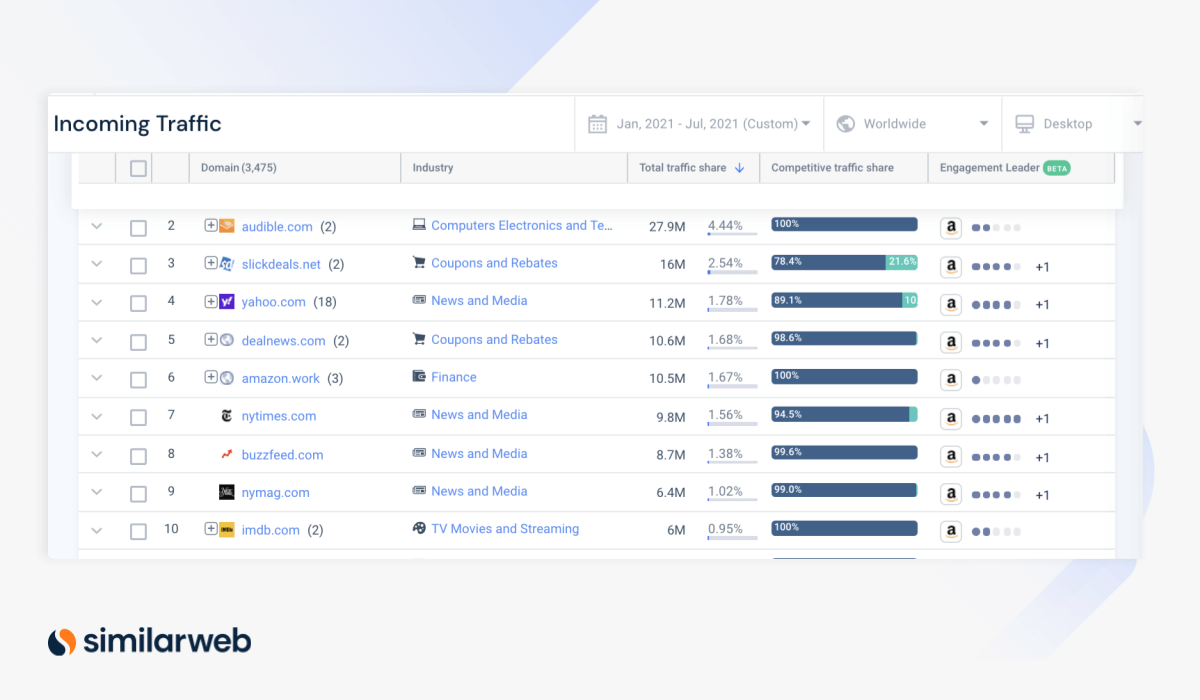Expand the dealnews.com row chevron
The width and height of the screenshot is (1200, 700).
pos(97,340)
